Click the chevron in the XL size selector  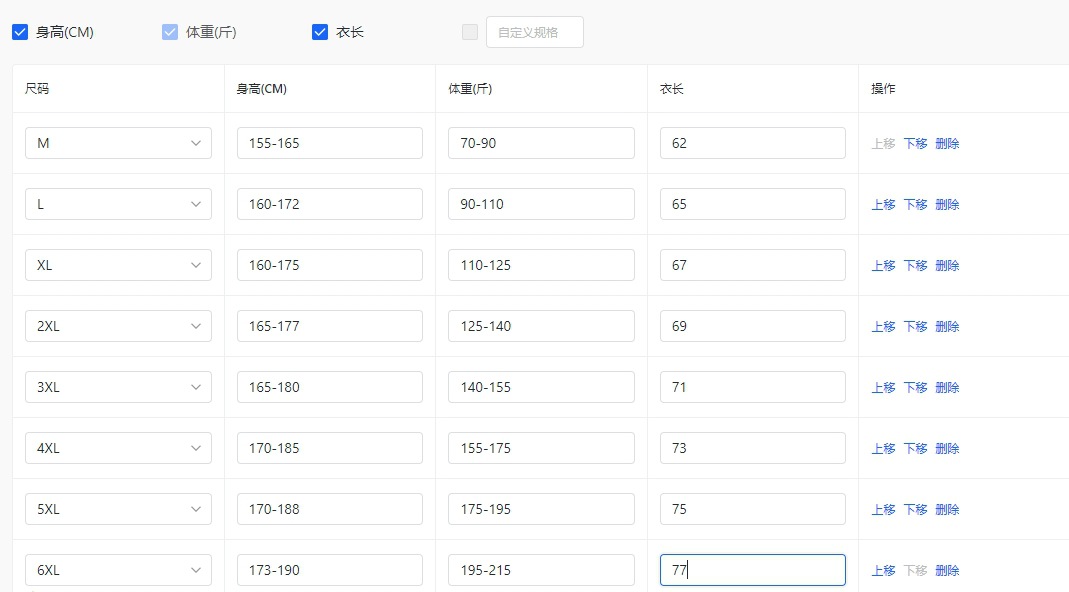click(196, 265)
